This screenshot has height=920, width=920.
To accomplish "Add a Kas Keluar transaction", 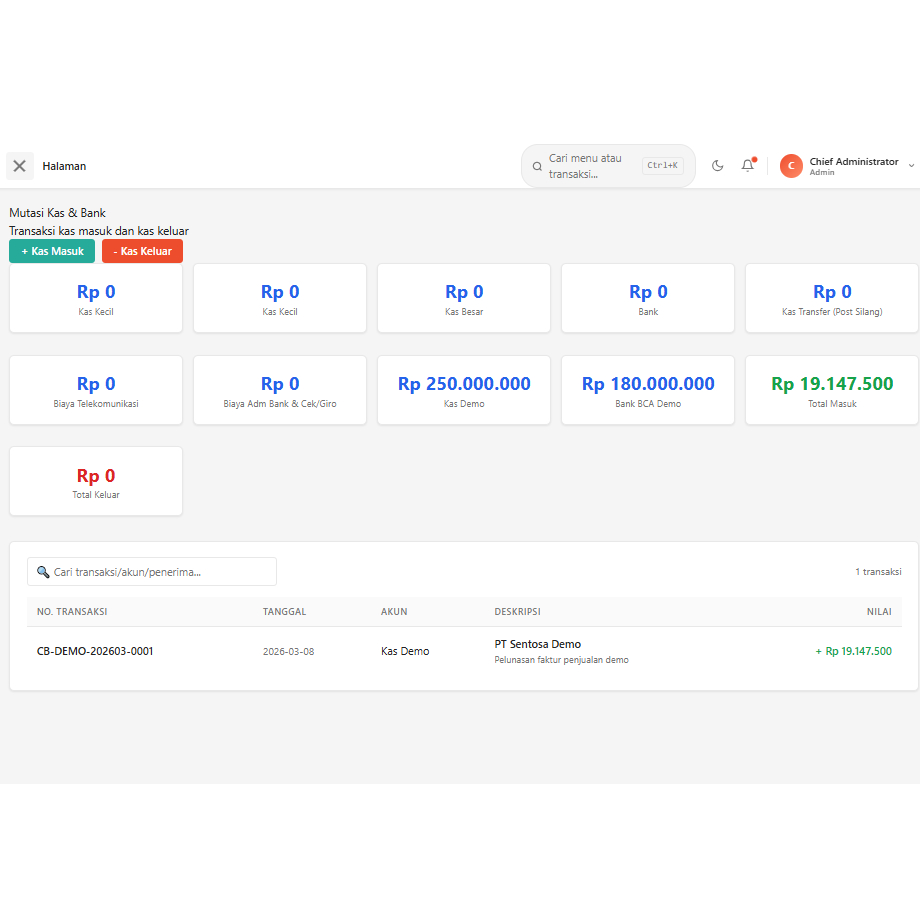I will pos(143,251).
